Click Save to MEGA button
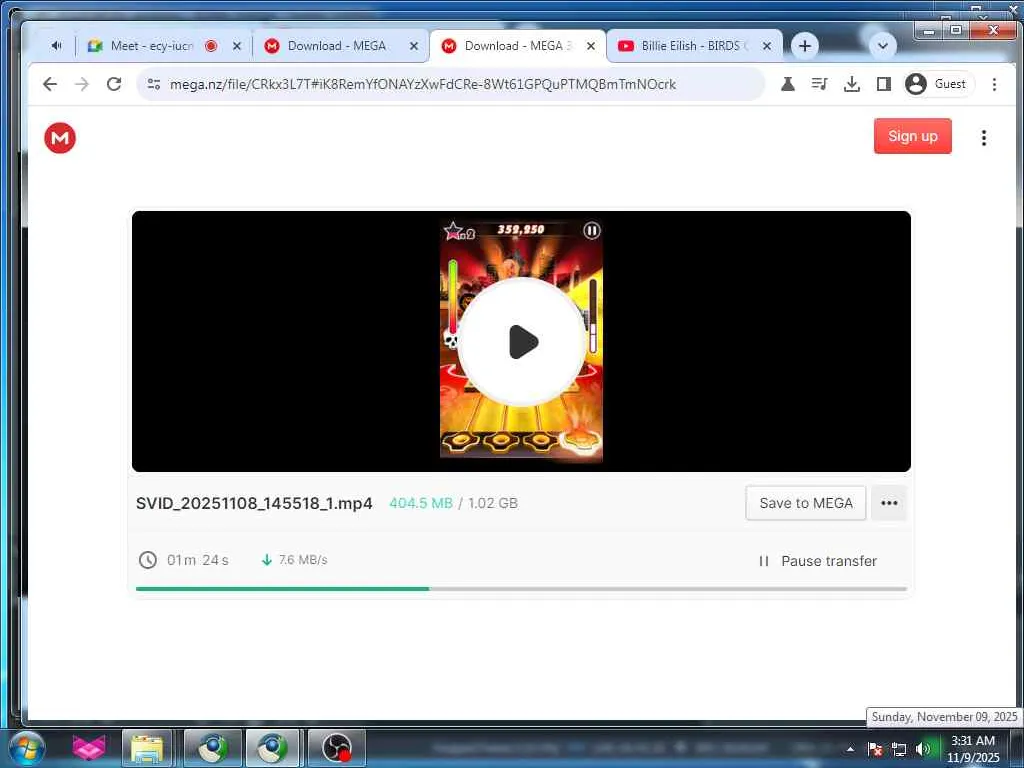Screen dimensions: 1024x768 (806, 503)
